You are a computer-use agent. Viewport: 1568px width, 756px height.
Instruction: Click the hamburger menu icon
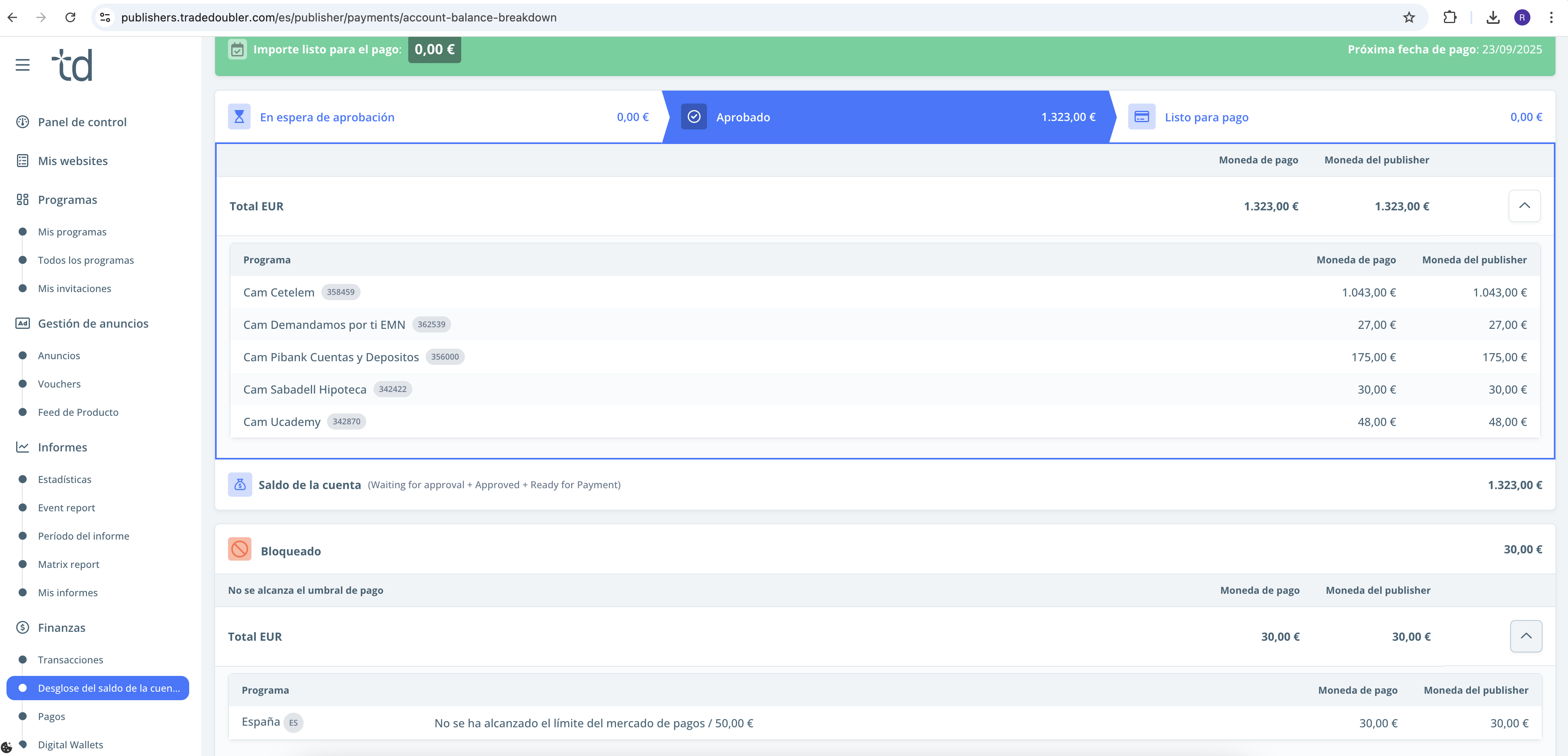point(23,65)
